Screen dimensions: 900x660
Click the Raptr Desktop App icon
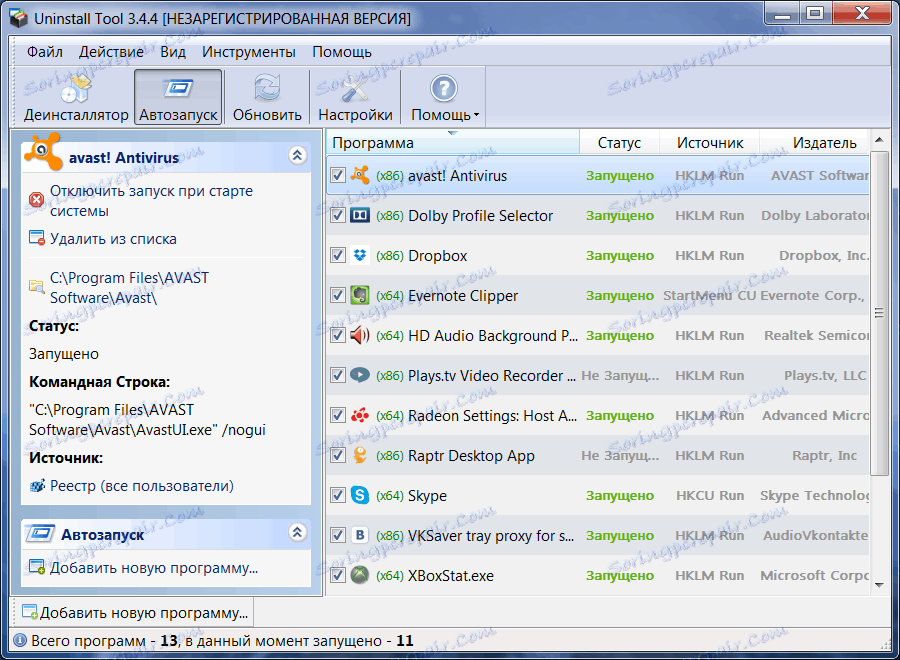point(360,455)
